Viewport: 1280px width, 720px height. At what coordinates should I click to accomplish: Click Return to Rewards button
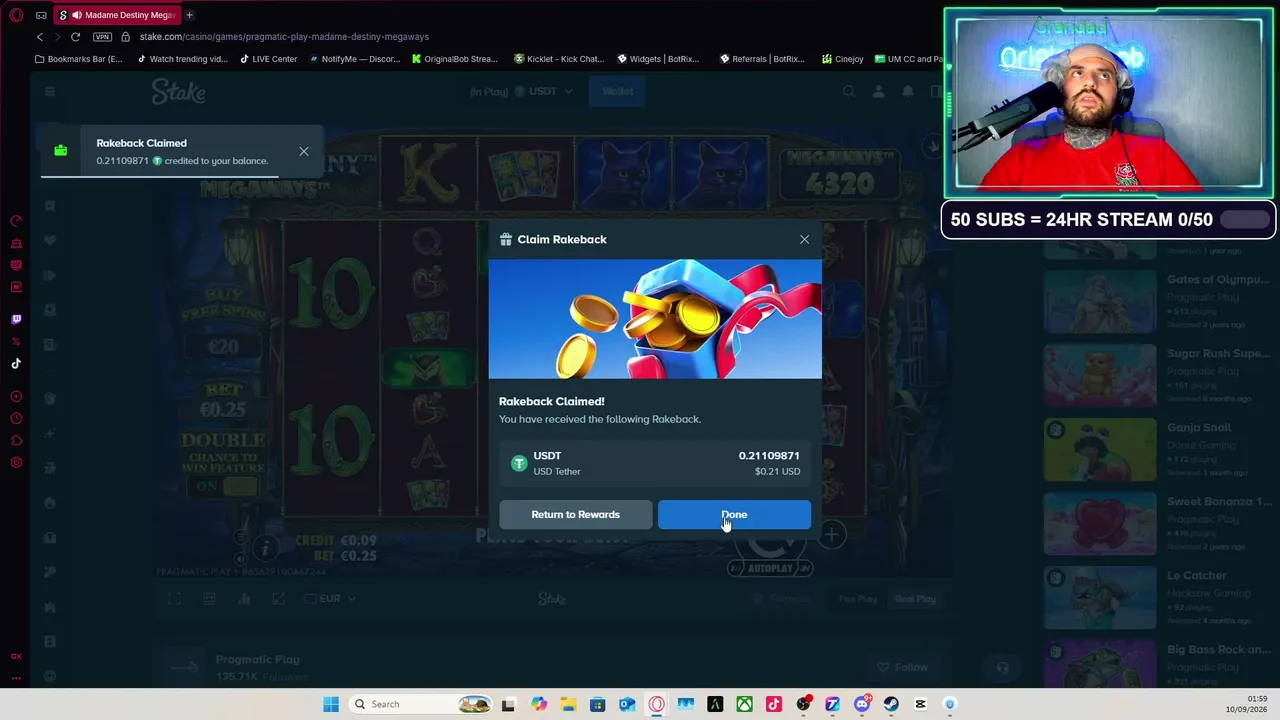[575, 514]
